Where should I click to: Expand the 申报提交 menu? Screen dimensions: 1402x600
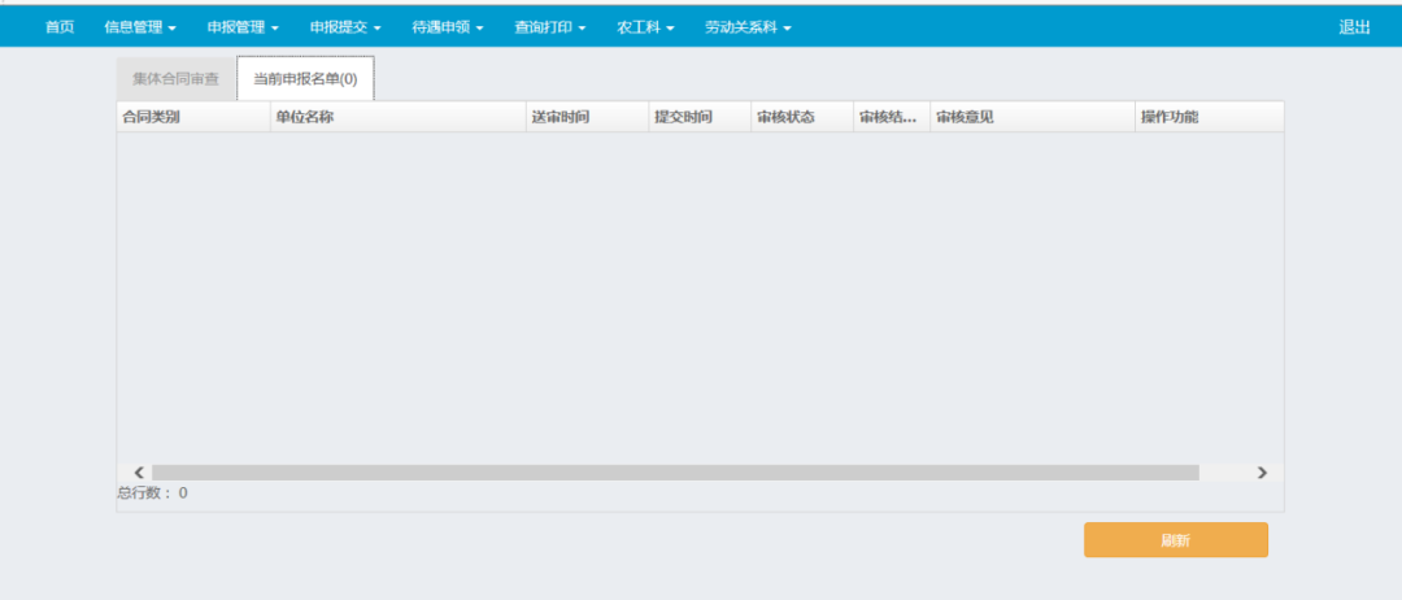coord(345,28)
